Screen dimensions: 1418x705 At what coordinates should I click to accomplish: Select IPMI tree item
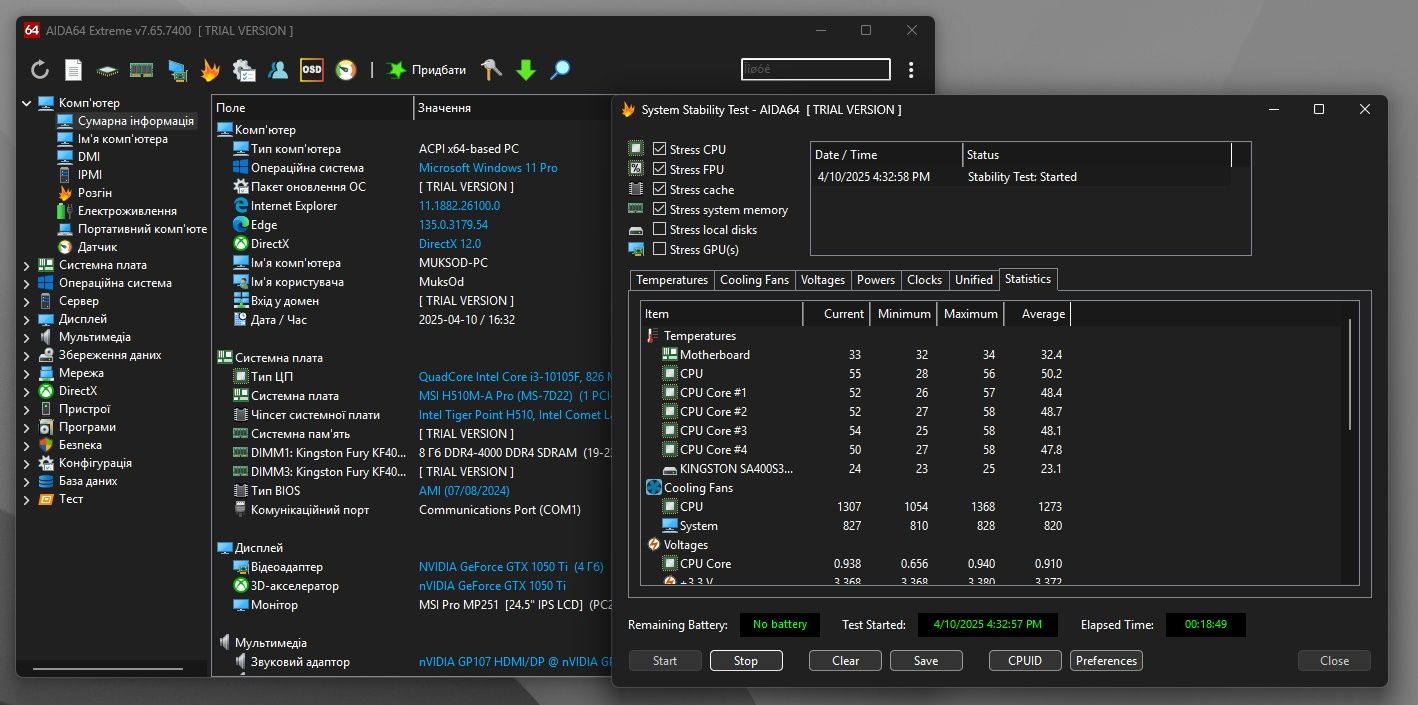[x=90, y=175]
